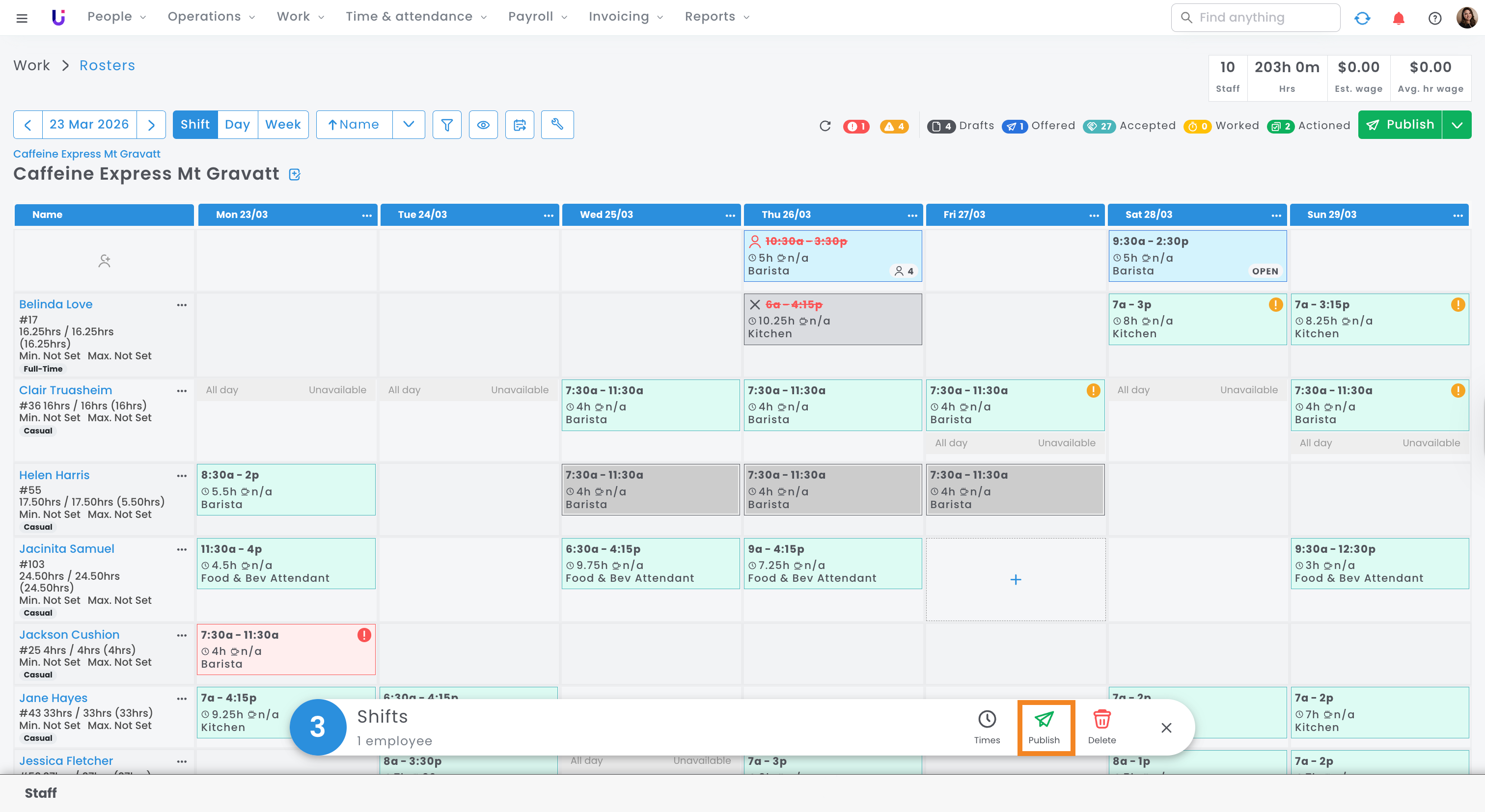
Task: Click the Find anything search field
Action: coord(1256,17)
